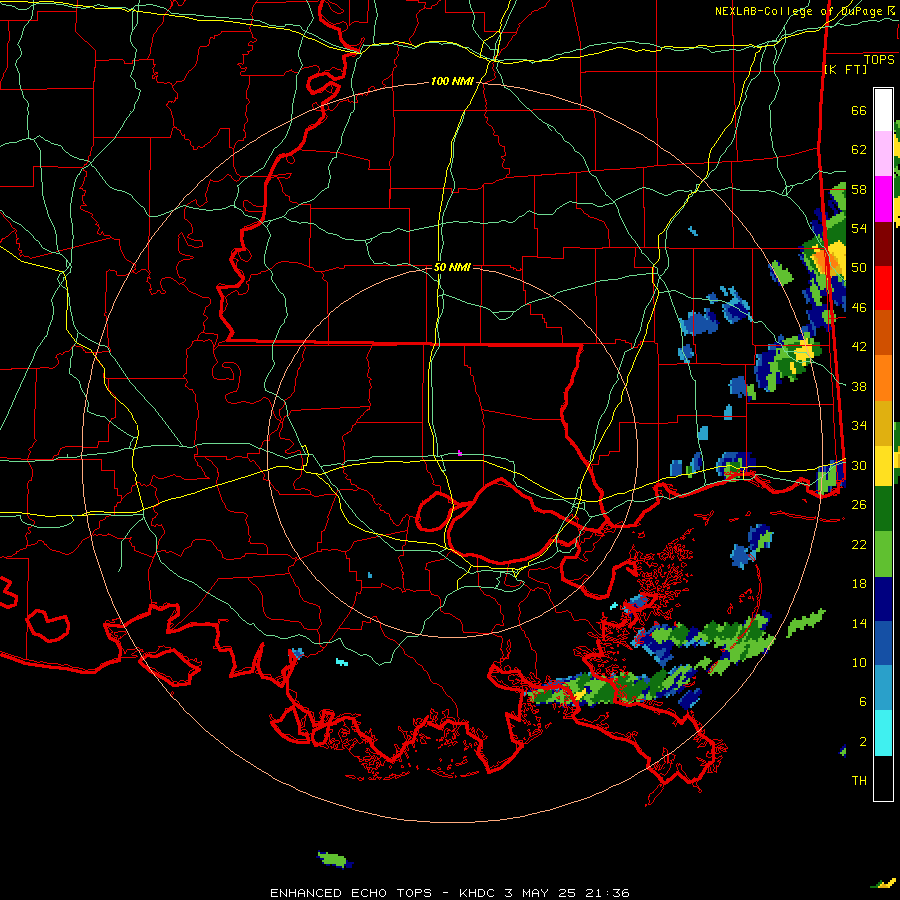Click the 38 value on the scale
The width and height of the screenshot is (900, 900).
[x=859, y=386]
